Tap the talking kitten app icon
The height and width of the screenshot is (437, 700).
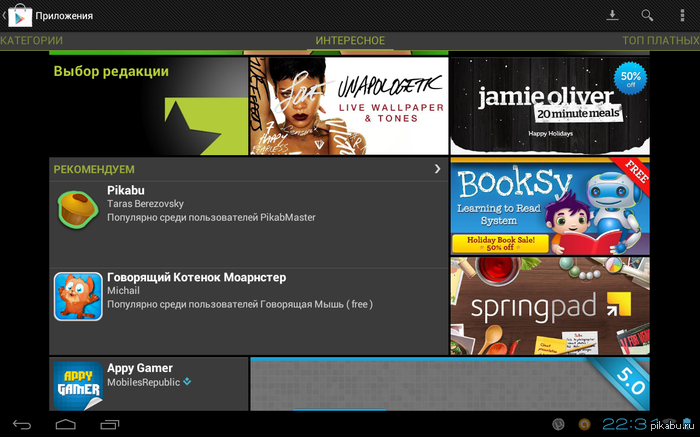78,296
